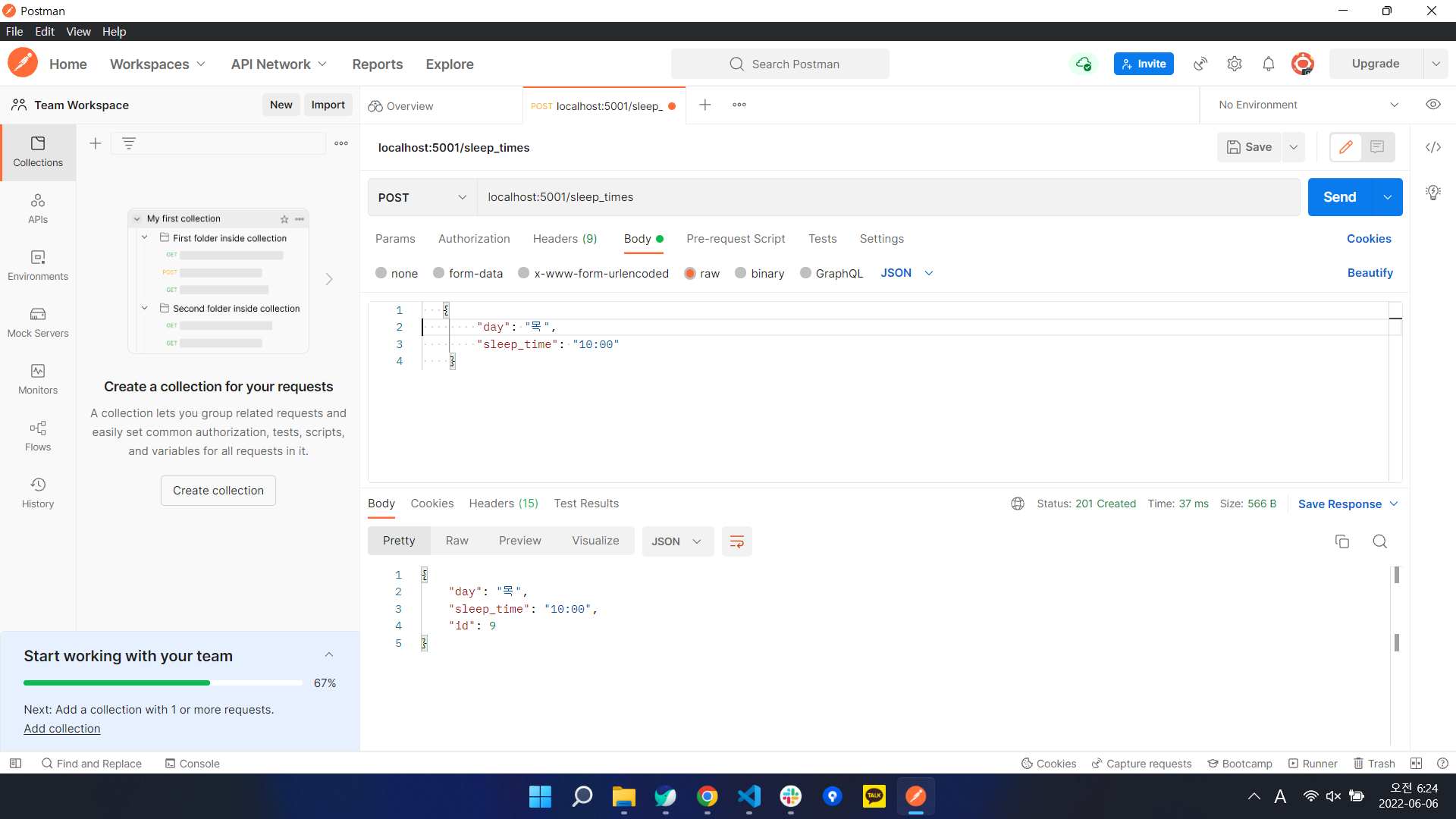Switch to the Params tab

395,239
